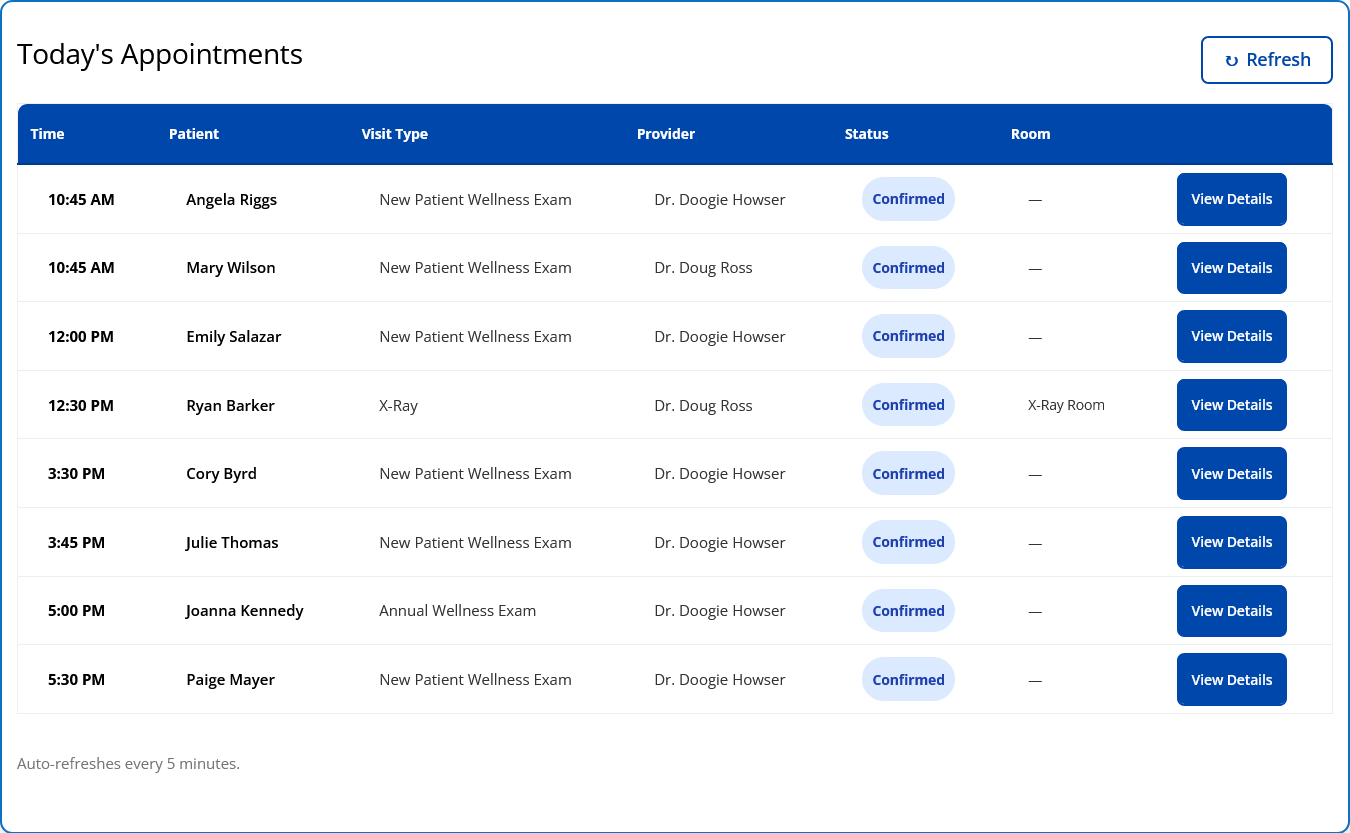
Task: View details for Angela Riggs appointment
Action: point(1231,199)
